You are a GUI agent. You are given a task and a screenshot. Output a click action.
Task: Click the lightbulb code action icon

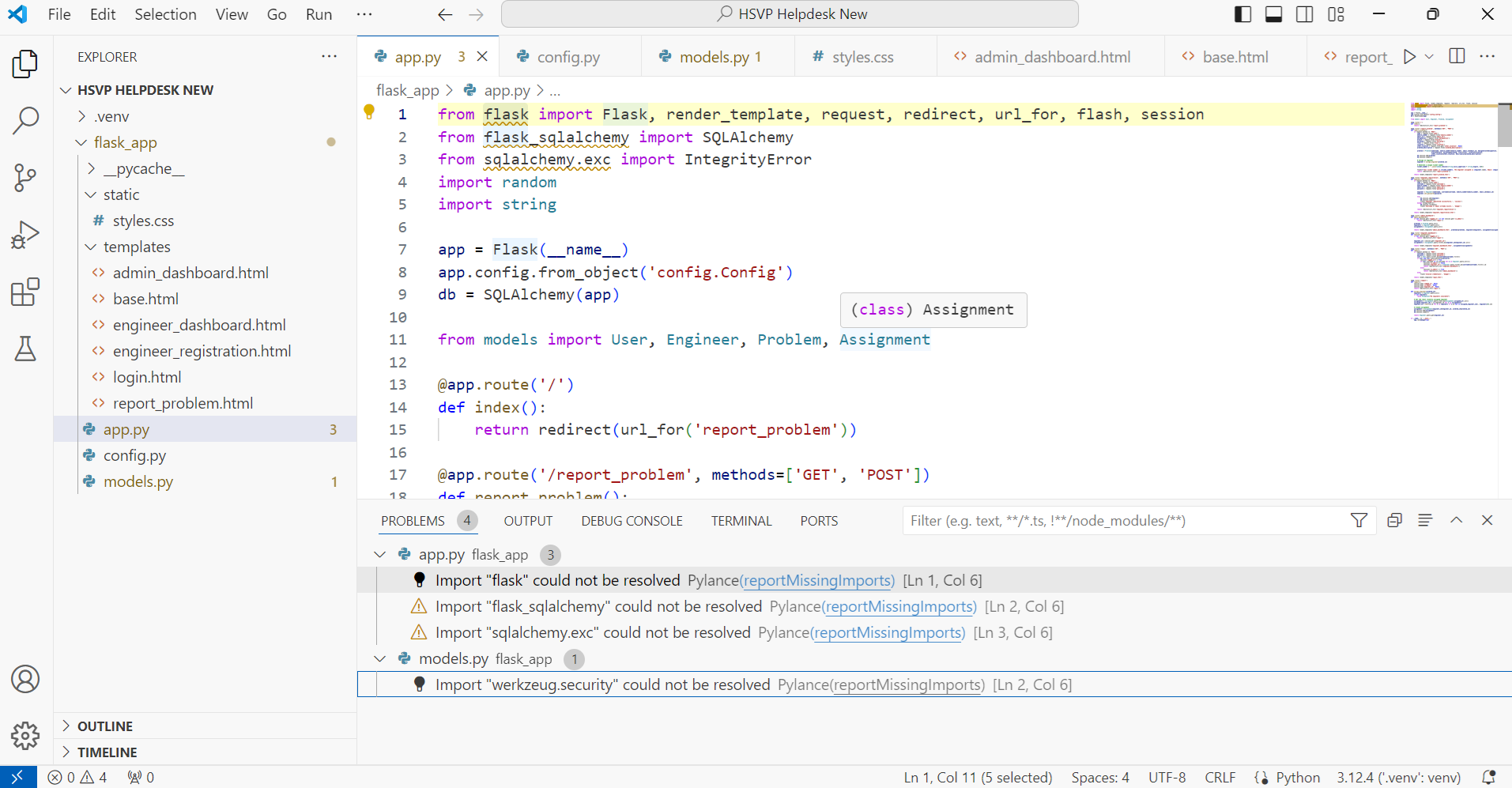pos(369,112)
